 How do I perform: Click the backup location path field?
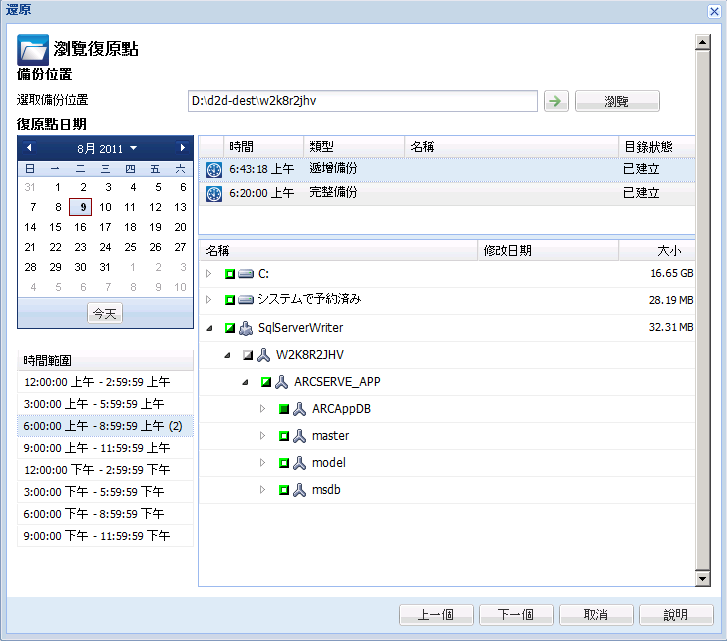(x=363, y=101)
